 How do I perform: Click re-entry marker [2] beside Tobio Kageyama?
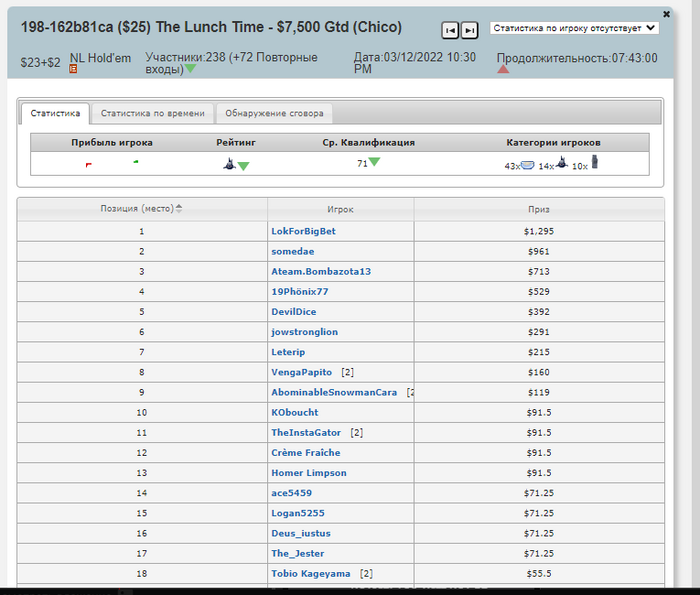coord(366,573)
